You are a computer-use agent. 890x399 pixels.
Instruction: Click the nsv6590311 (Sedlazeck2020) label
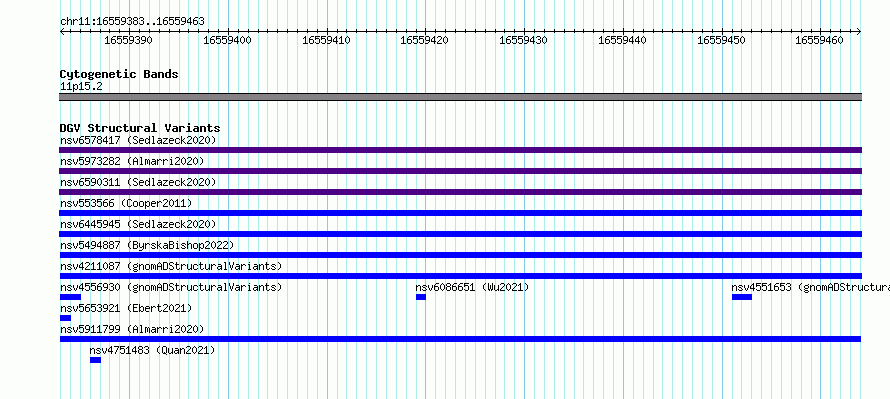point(138,182)
